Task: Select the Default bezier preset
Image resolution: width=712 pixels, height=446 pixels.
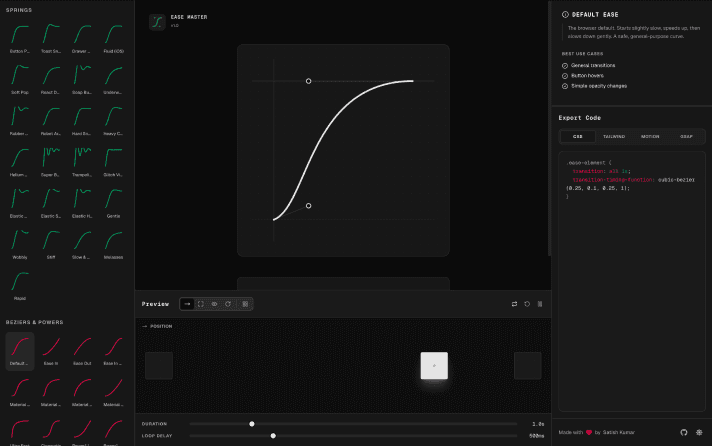Action: tap(20, 351)
